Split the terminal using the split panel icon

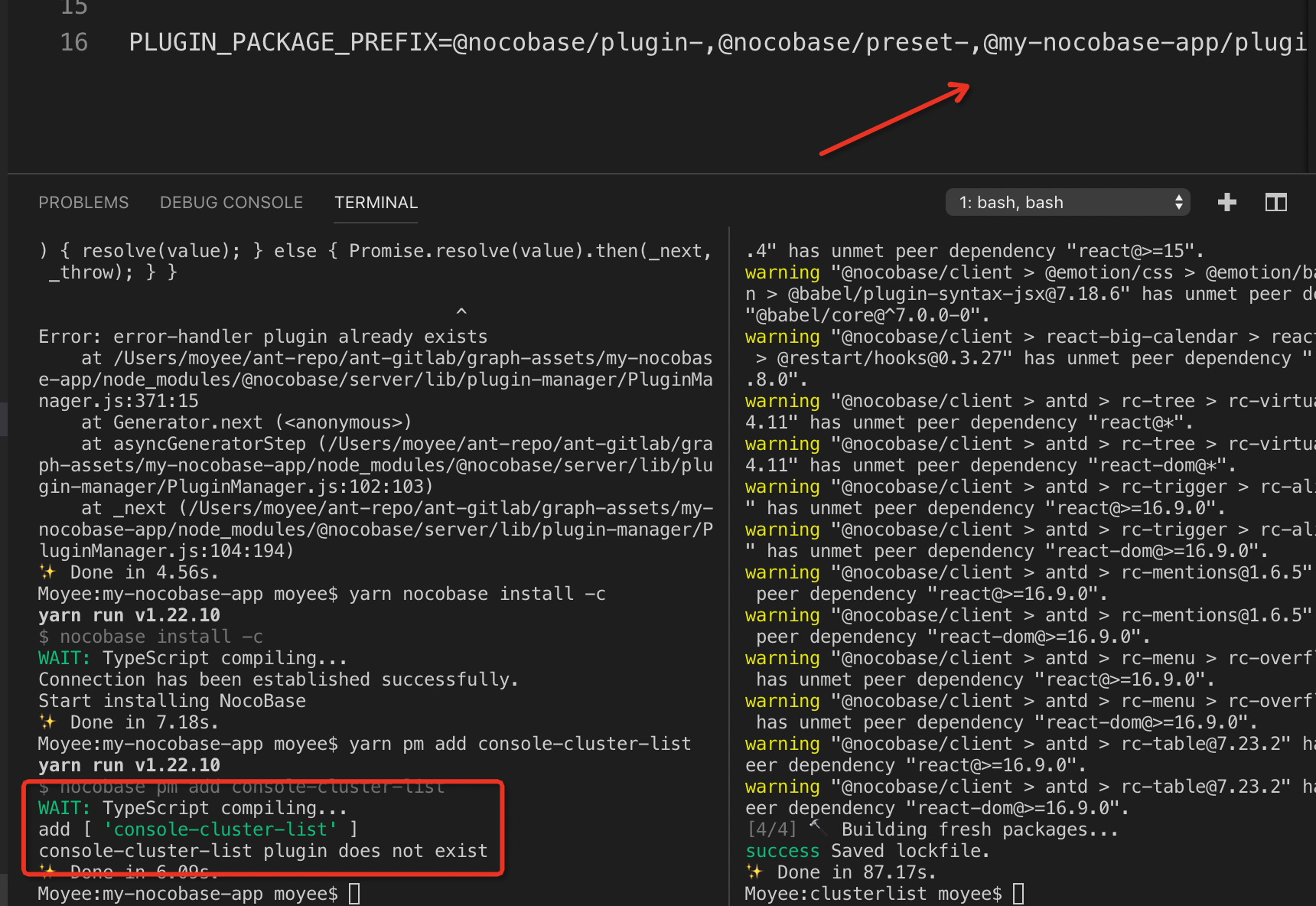click(x=1275, y=202)
